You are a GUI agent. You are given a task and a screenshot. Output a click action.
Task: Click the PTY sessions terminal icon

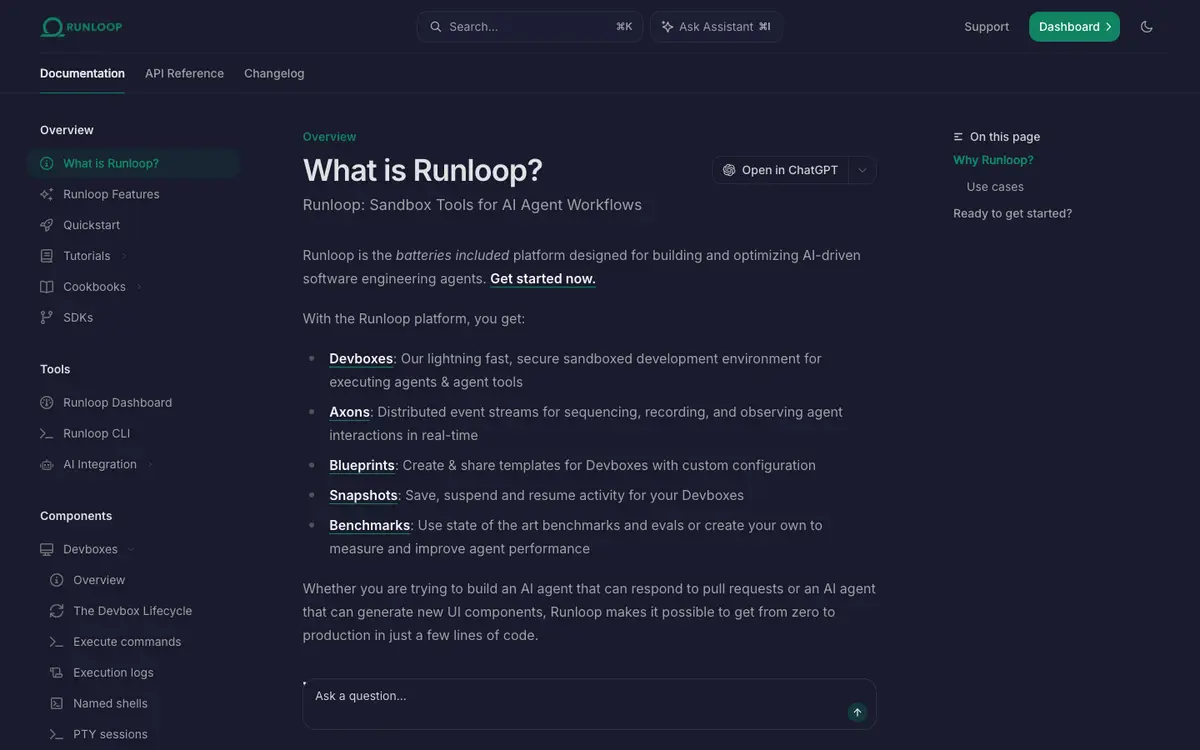pos(56,735)
